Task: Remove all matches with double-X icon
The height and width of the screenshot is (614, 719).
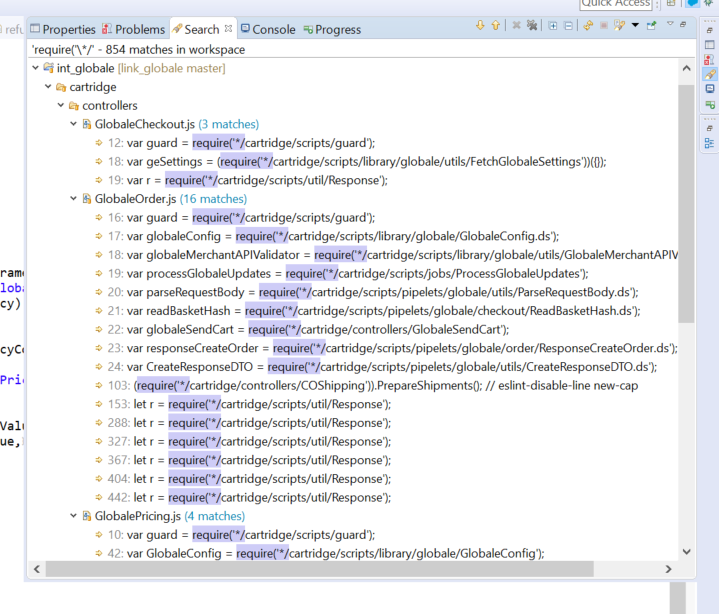Action: pyautogui.click(x=532, y=25)
